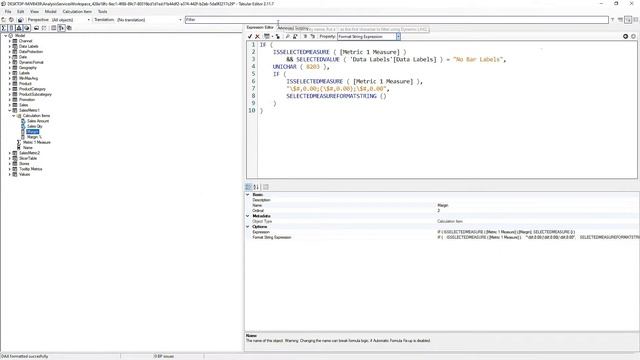This screenshot has height=360, width=640.
Task: Open the Calculation Item menu
Action: tap(77, 11)
